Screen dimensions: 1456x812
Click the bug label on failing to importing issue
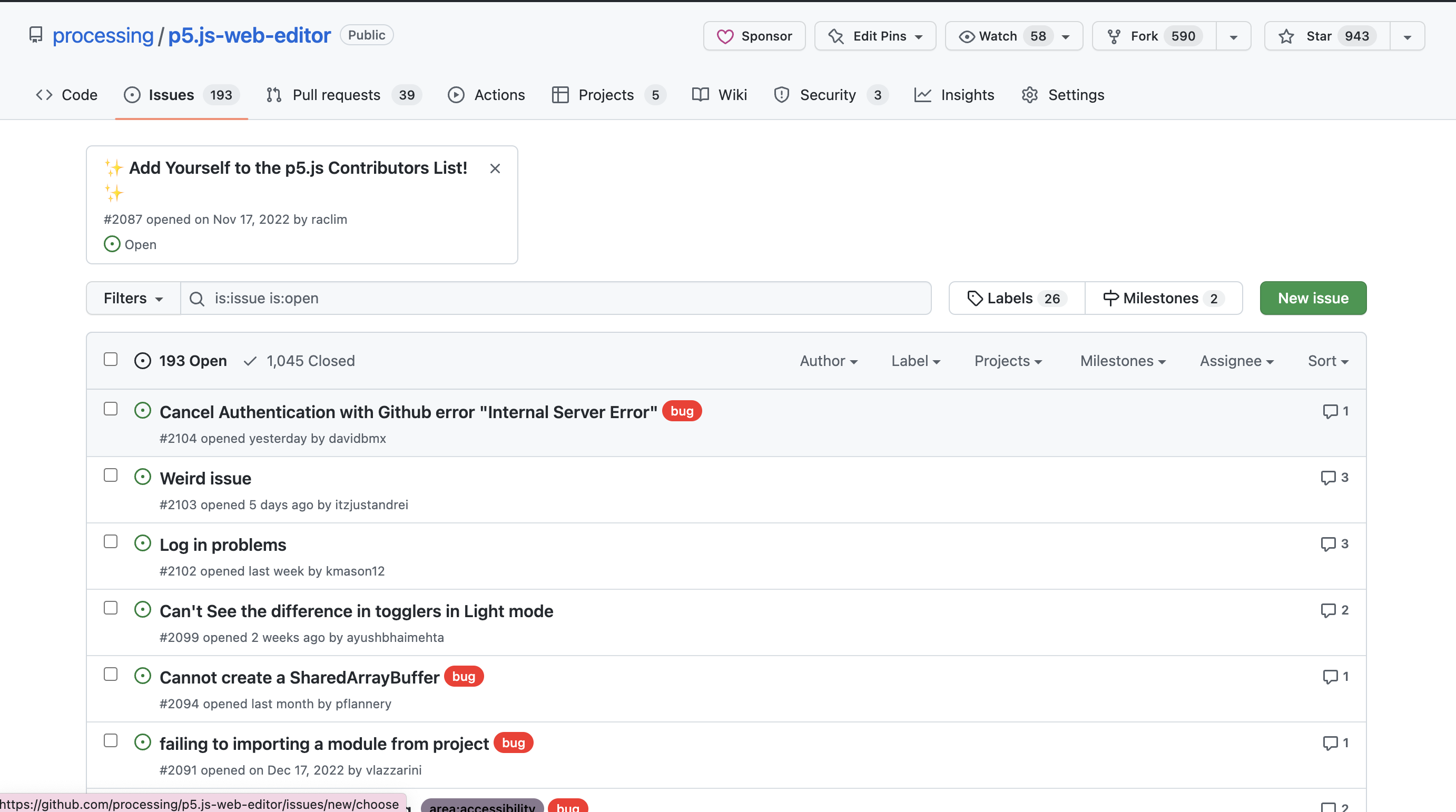click(x=514, y=743)
